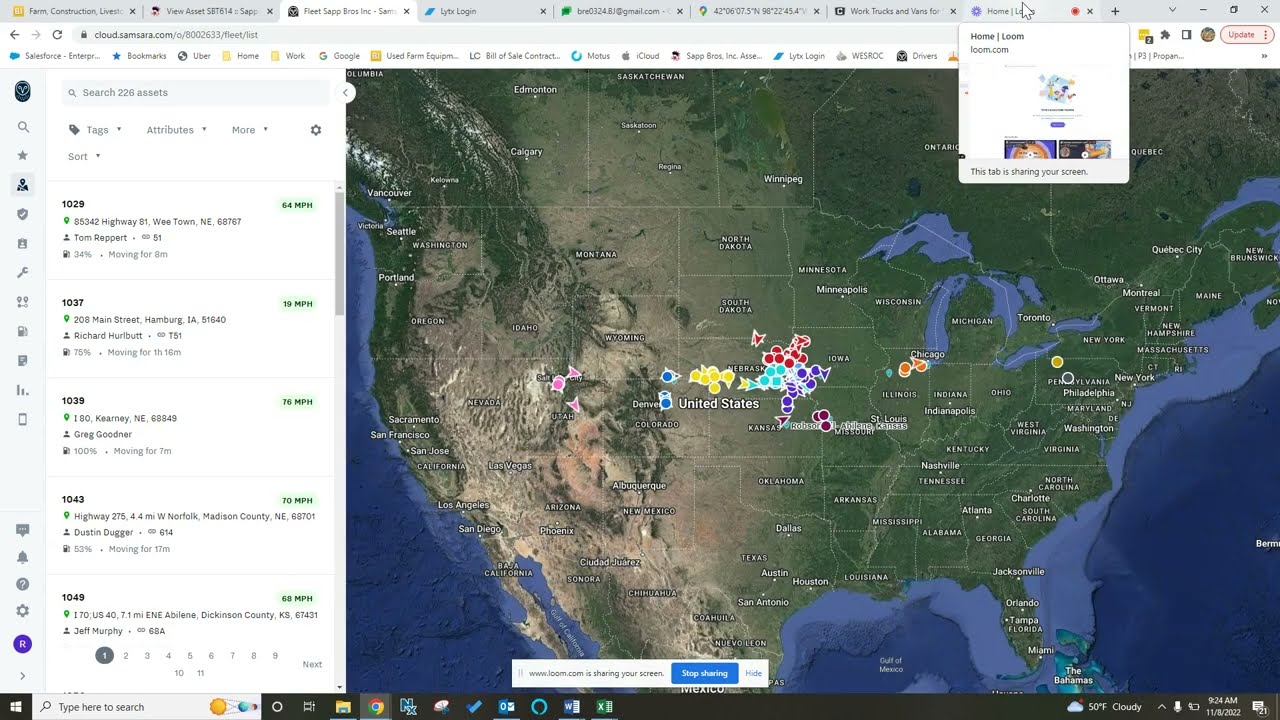Click the yellow vehicle marker near Pennsylvania
The image size is (1280, 720).
[x=1057, y=361]
